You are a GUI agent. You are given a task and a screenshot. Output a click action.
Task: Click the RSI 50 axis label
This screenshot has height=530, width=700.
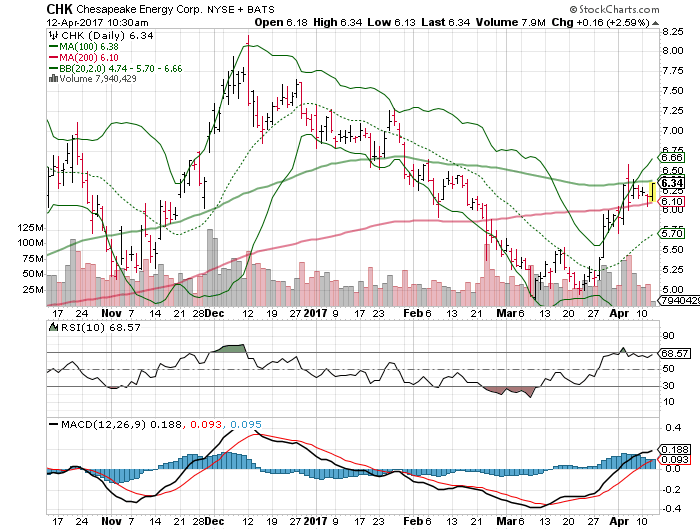(x=668, y=369)
